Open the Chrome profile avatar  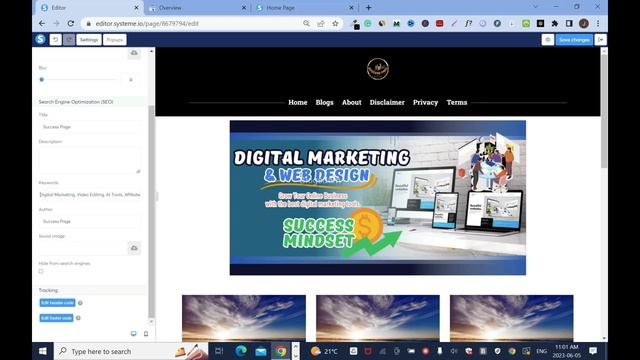[584, 24]
